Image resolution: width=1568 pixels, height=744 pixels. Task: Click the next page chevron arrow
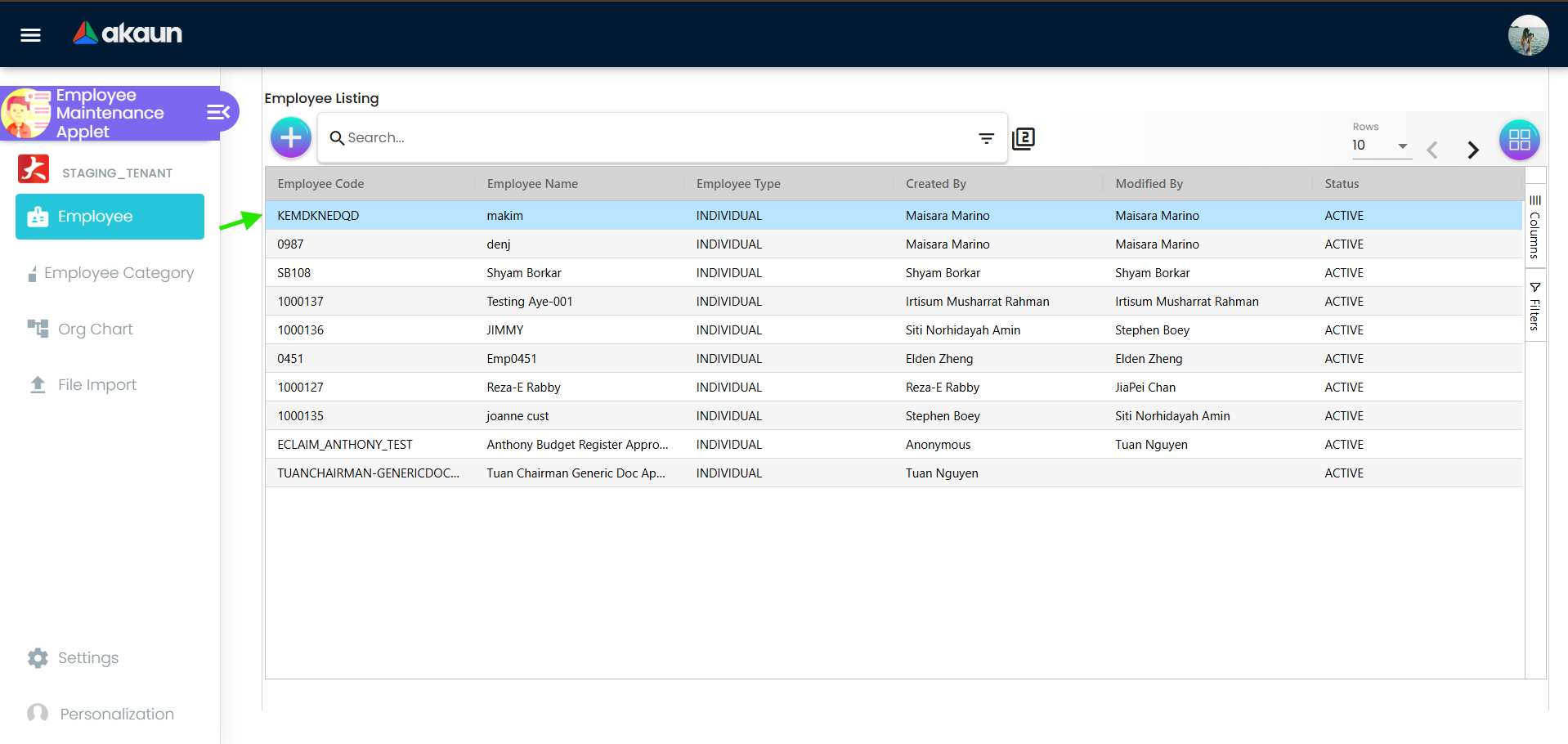[x=1473, y=150]
